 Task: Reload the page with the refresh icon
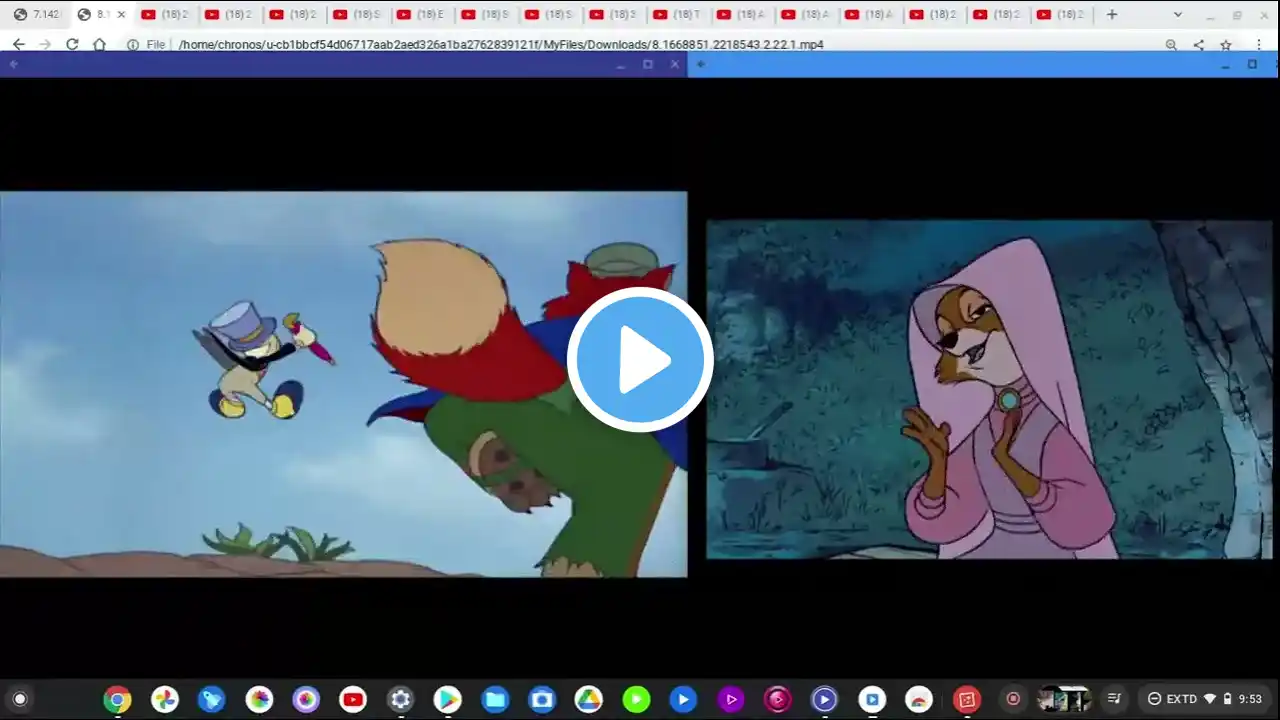tap(72, 44)
